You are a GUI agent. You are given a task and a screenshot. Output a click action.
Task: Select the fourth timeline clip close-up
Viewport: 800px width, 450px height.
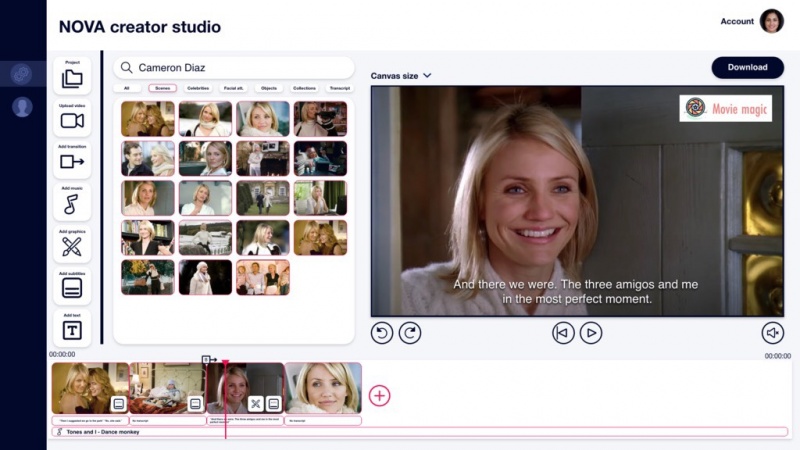323,388
